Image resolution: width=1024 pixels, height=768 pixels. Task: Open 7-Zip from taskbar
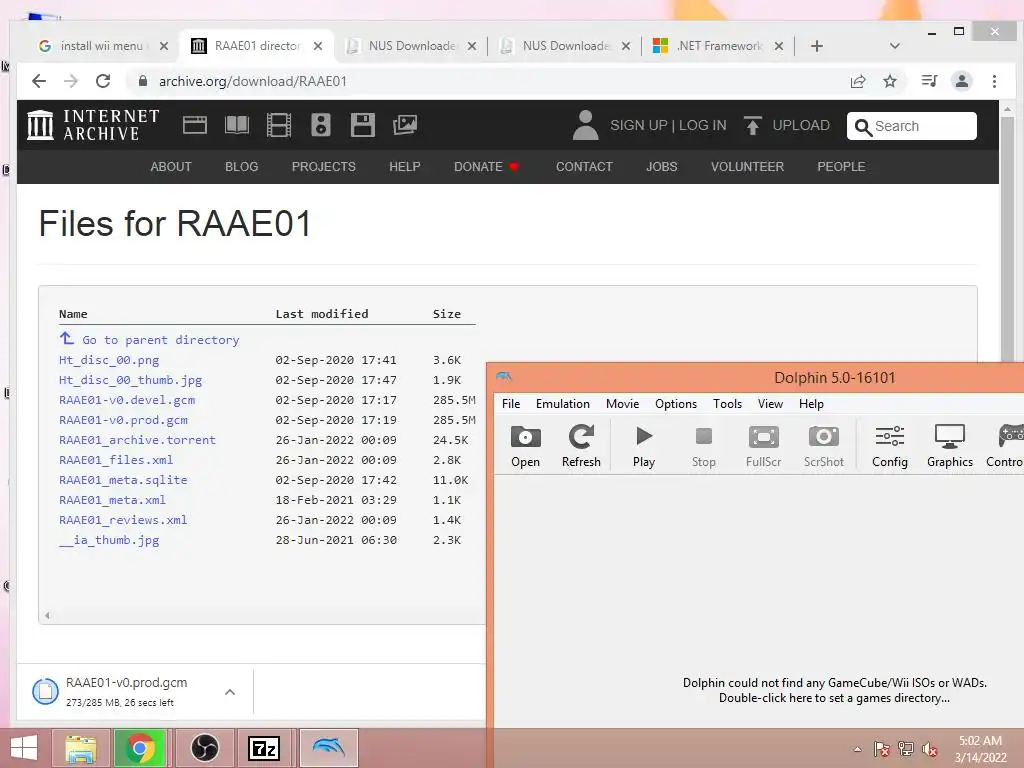(x=264, y=748)
